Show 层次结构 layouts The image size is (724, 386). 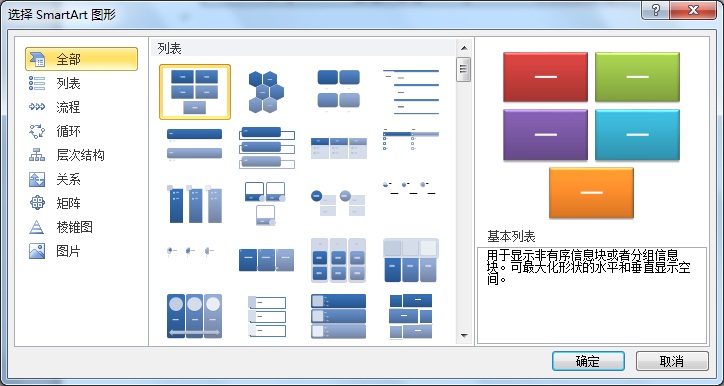pyautogui.click(x=81, y=156)
